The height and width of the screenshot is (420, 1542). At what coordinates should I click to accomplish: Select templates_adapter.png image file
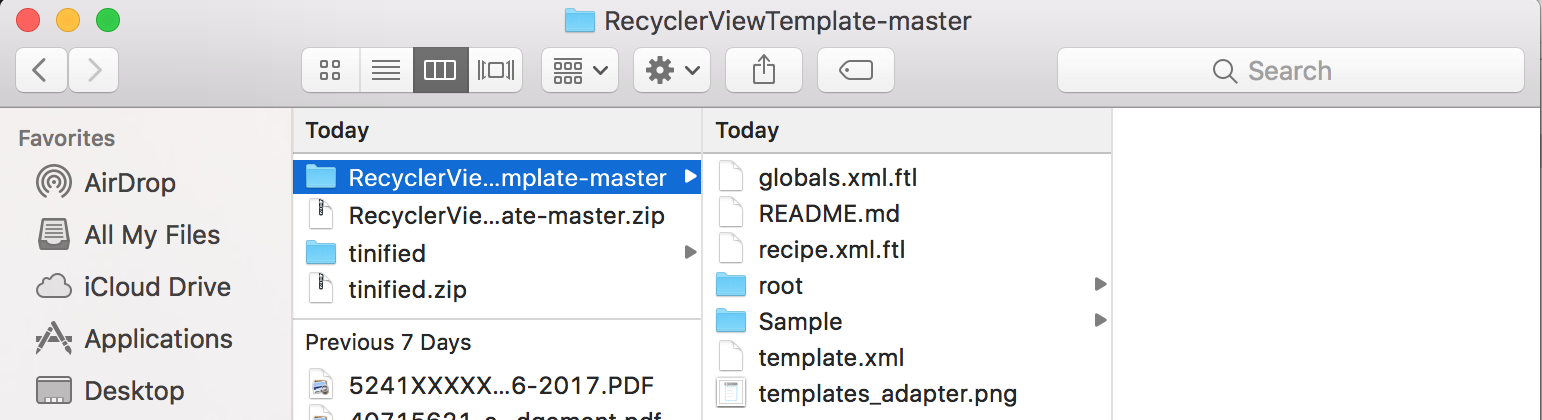click(887, 394)
